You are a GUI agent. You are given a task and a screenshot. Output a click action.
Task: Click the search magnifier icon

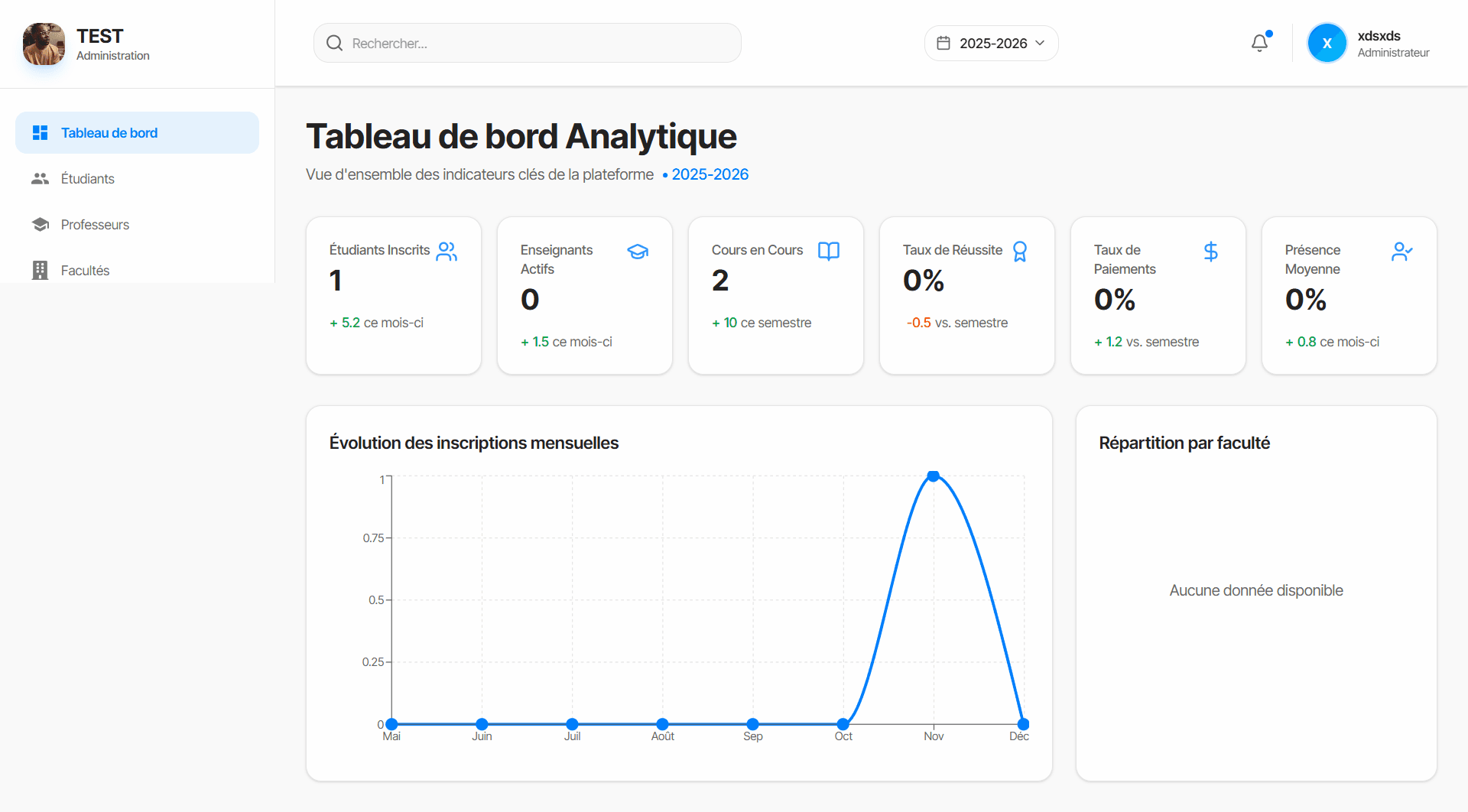coord(334,44)
